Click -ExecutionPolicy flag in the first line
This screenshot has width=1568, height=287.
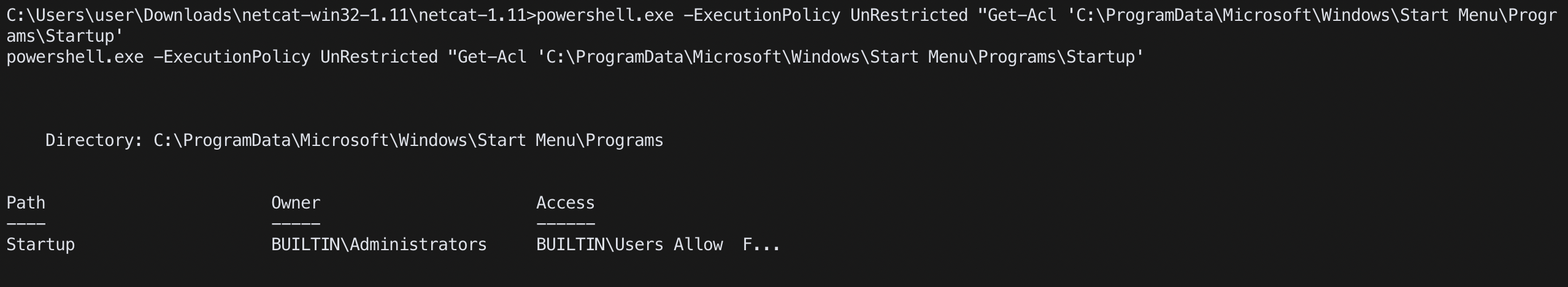pyautogui.click(x=762, y=15)
